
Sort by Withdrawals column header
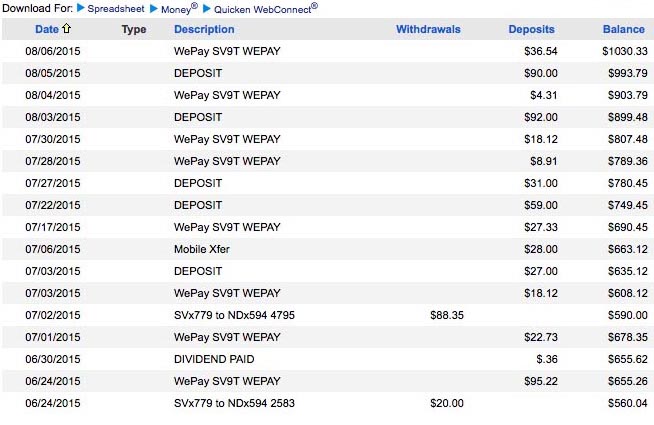pyautogui.click(x=428, y=29)
